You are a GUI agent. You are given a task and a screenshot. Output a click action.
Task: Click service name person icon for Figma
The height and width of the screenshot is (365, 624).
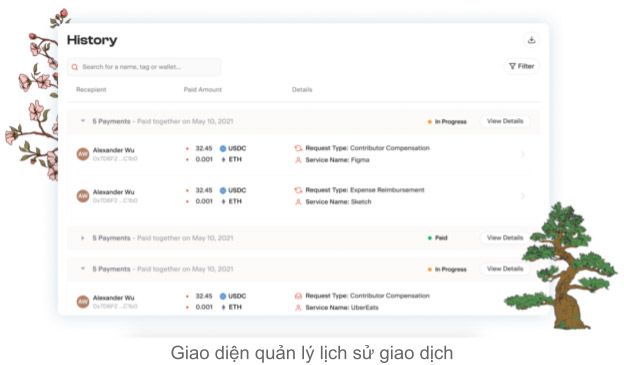pyautogui.click(x=298, y=160)
